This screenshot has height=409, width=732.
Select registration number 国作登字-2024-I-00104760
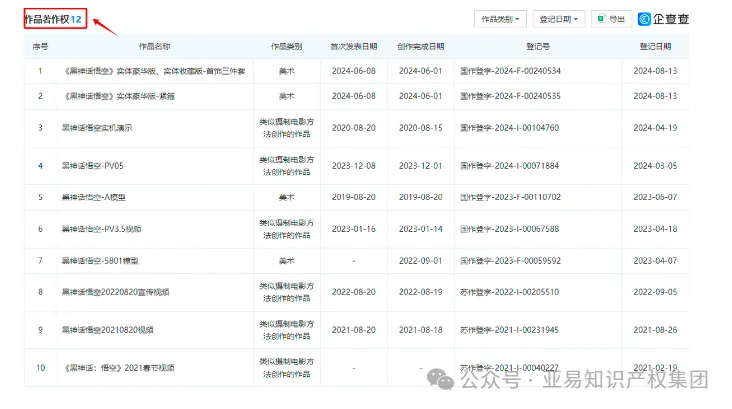coord(509,128)
